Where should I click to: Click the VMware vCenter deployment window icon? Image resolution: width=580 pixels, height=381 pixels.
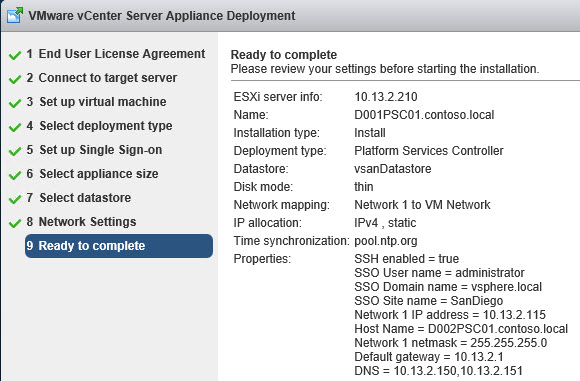click(x=15, y=15)
